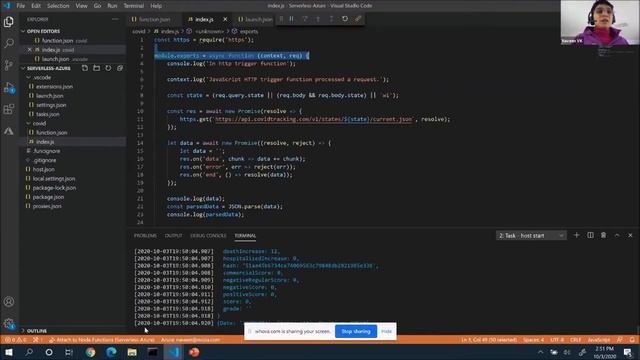Click Hide link in sharing bar
The image size is (640, 360).
(386, 331)
